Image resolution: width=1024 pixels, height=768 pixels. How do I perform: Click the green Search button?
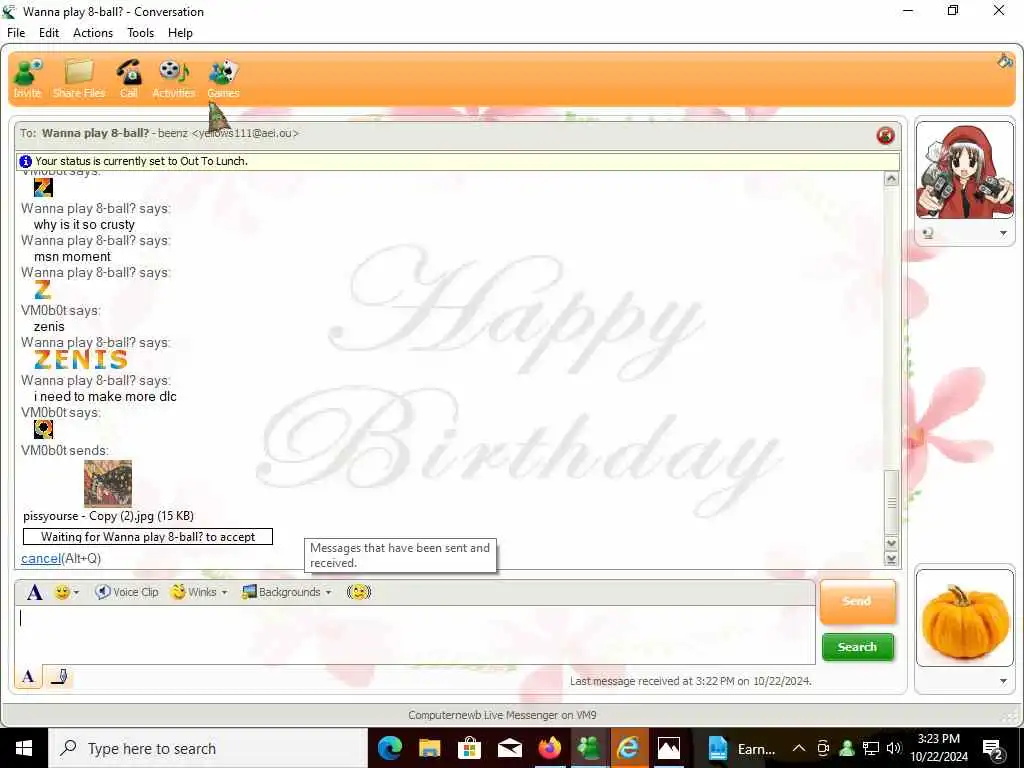pos(857,647)
